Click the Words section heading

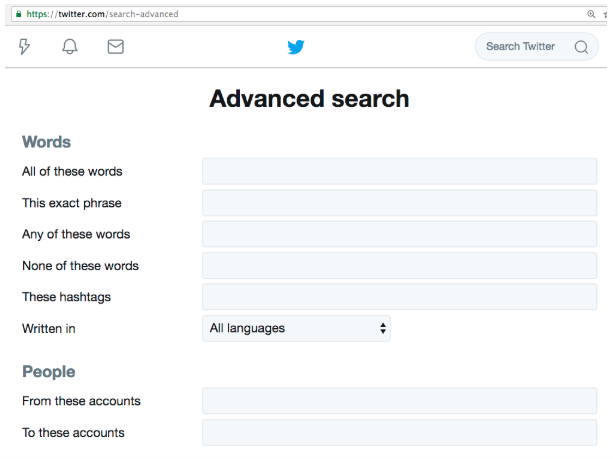[x=47, y=142]
